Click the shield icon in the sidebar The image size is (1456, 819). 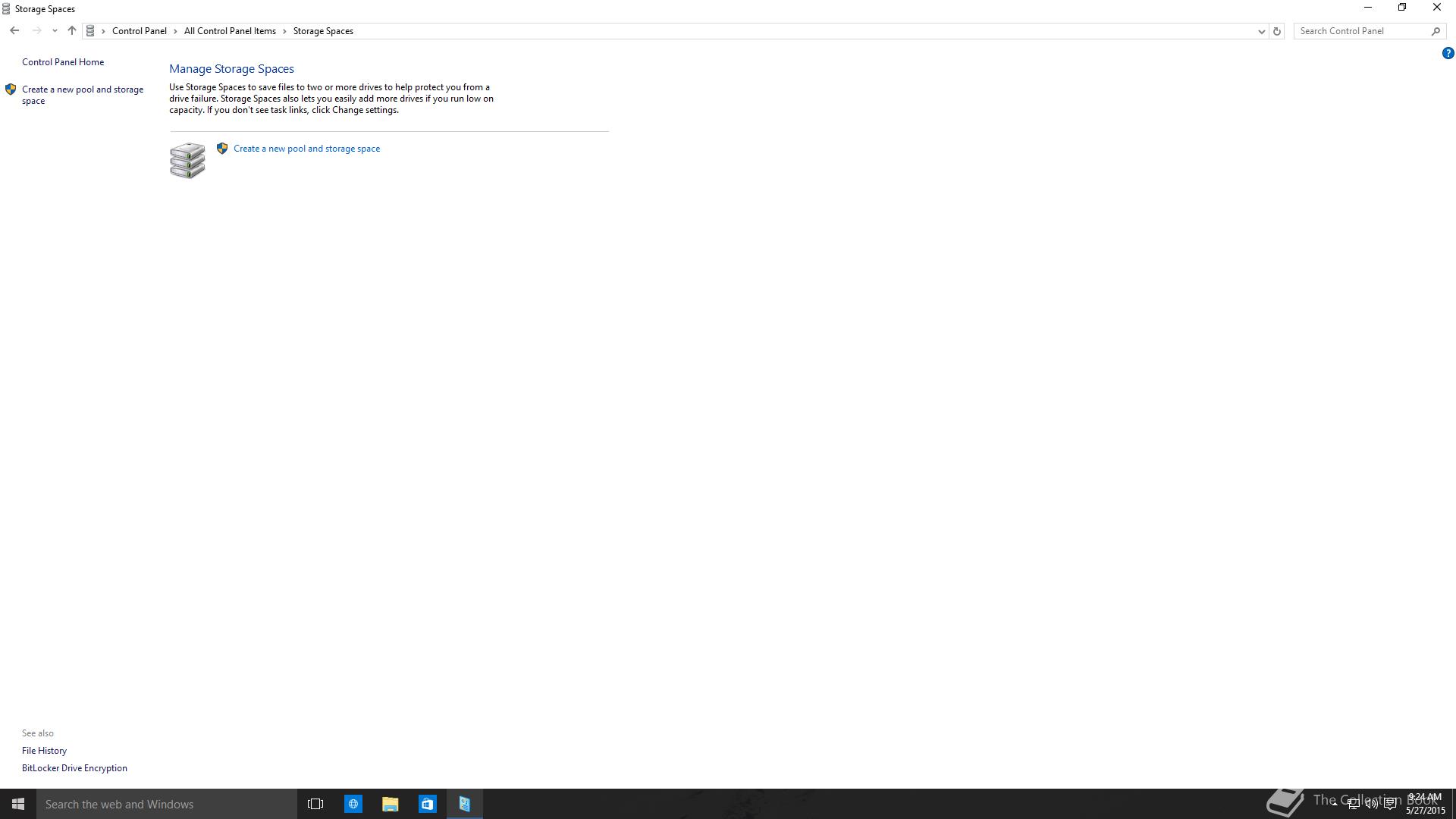coord(11,89)
